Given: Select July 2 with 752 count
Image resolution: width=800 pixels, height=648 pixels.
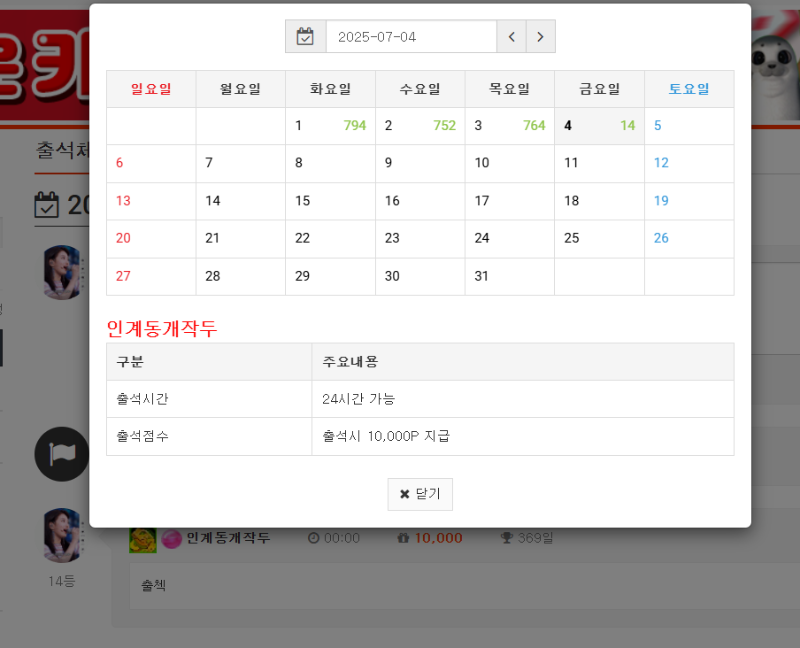Looking at the screenshot, I should click(420, 126).
